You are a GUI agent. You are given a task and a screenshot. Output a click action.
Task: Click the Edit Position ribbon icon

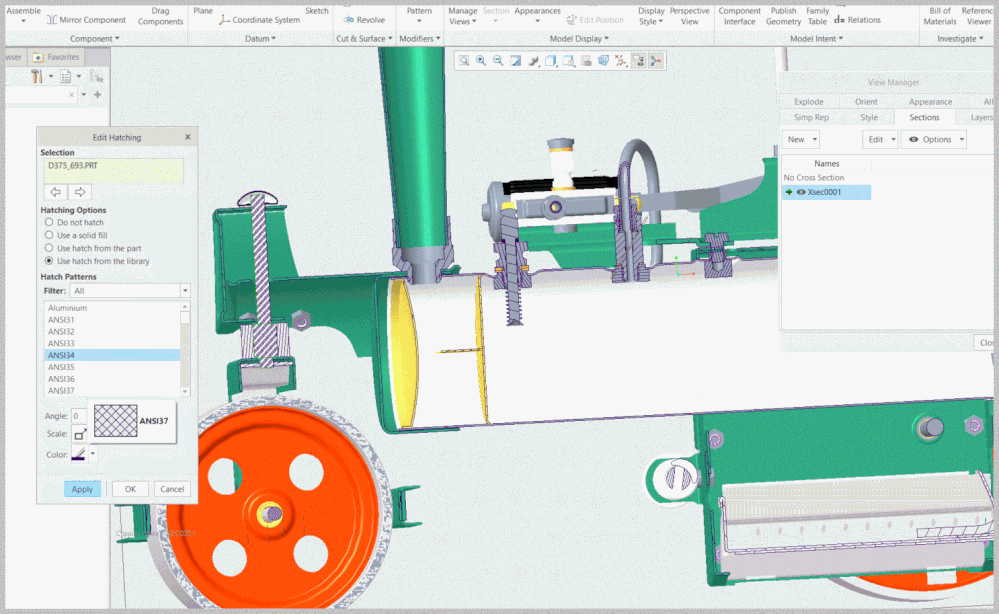[x=571, y=20]
